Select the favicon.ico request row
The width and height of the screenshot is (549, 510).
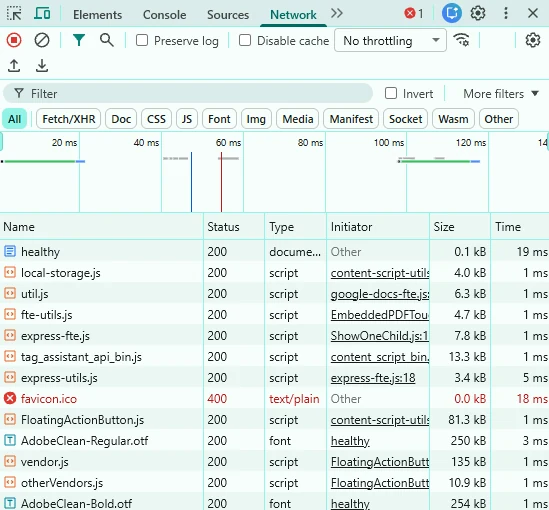click(274, 398)
